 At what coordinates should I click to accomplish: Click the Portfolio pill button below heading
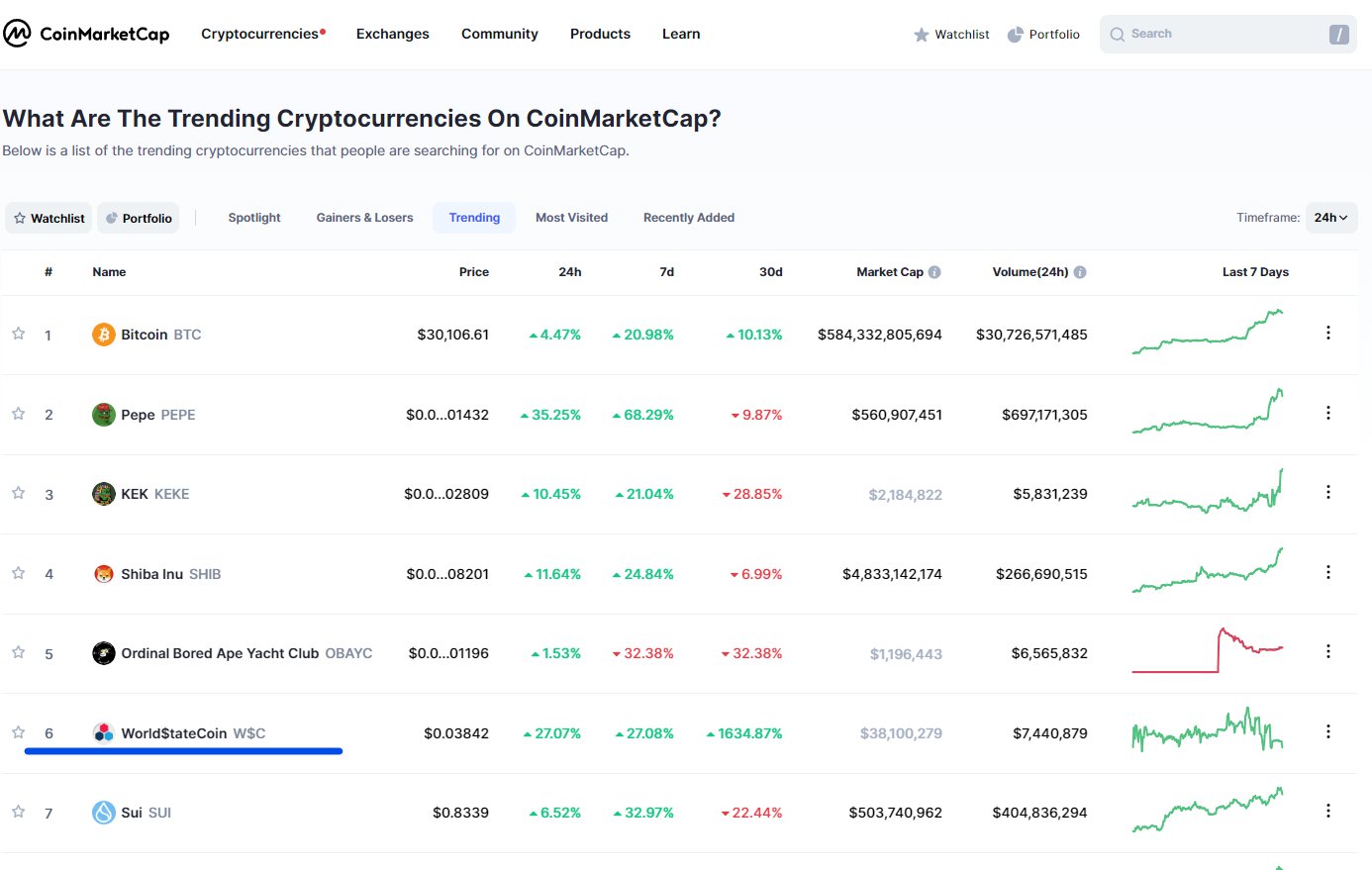139,218
